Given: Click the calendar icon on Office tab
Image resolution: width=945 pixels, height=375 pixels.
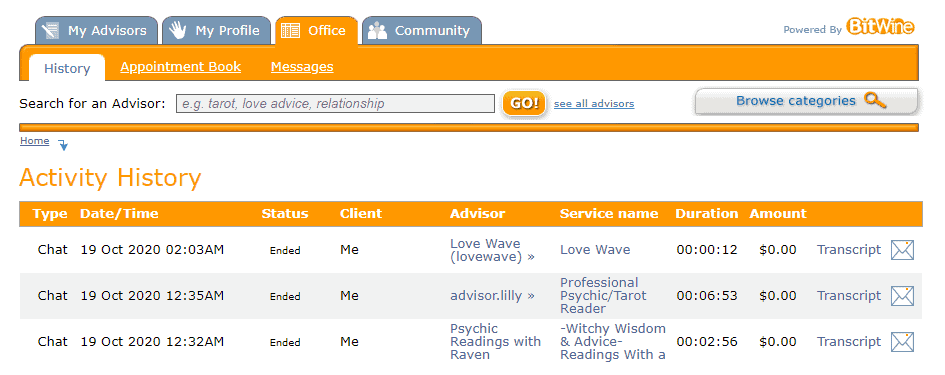Looking at the screenshot, I should pyautogui.click(x=290, y=31).
